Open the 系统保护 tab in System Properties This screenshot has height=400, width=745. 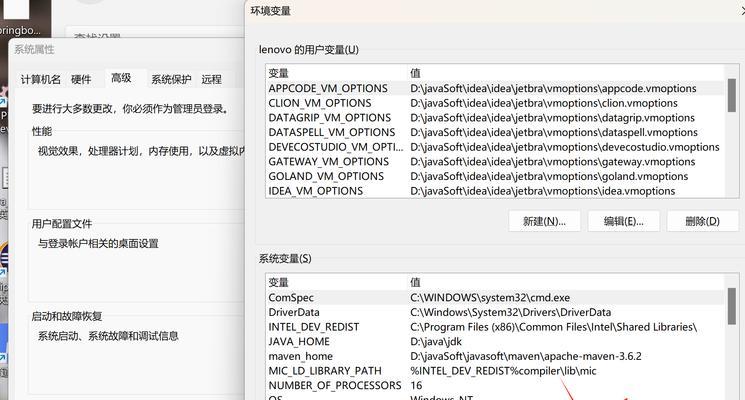[171, 79]
